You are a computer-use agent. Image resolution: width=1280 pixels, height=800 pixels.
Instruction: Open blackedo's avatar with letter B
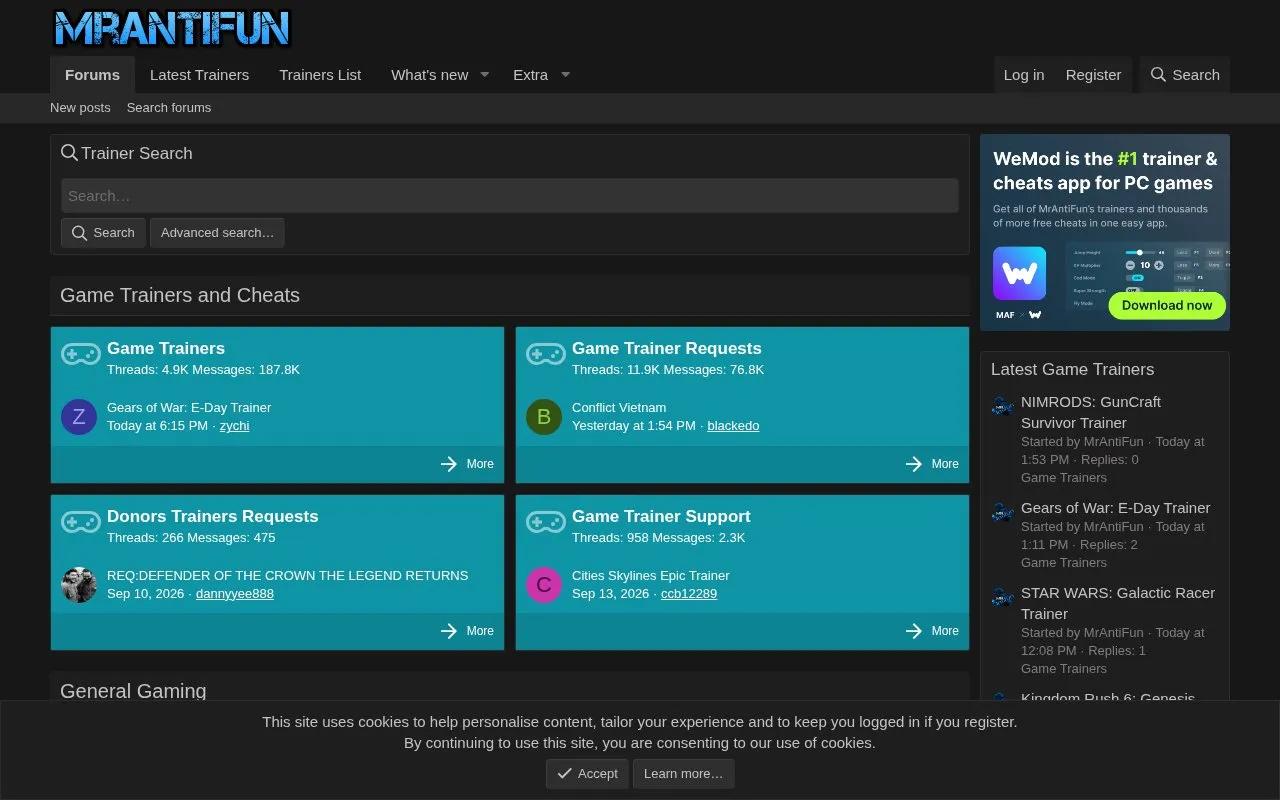544,417
